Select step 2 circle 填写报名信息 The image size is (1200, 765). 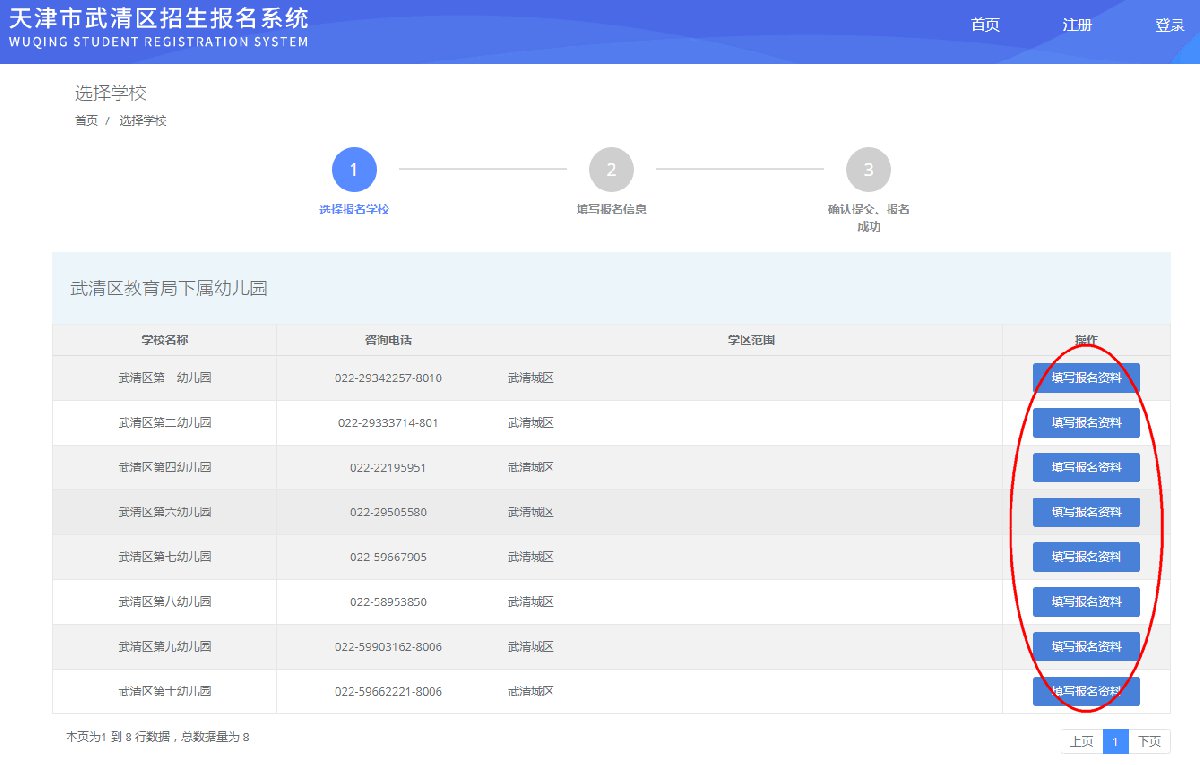pos(611,170)
